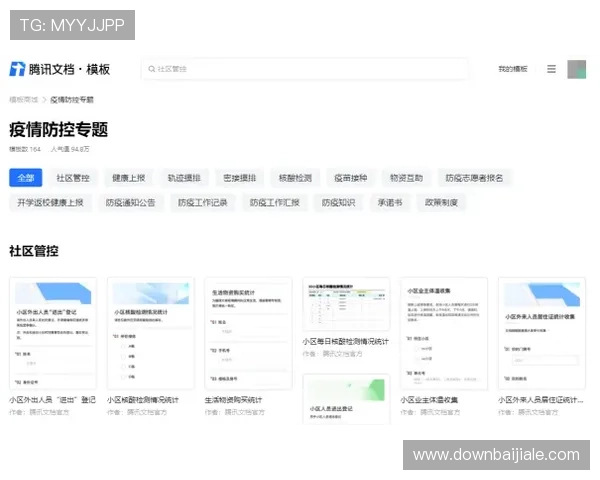Select the 防疫工作汇报 category tab

[x=274, y=202]
